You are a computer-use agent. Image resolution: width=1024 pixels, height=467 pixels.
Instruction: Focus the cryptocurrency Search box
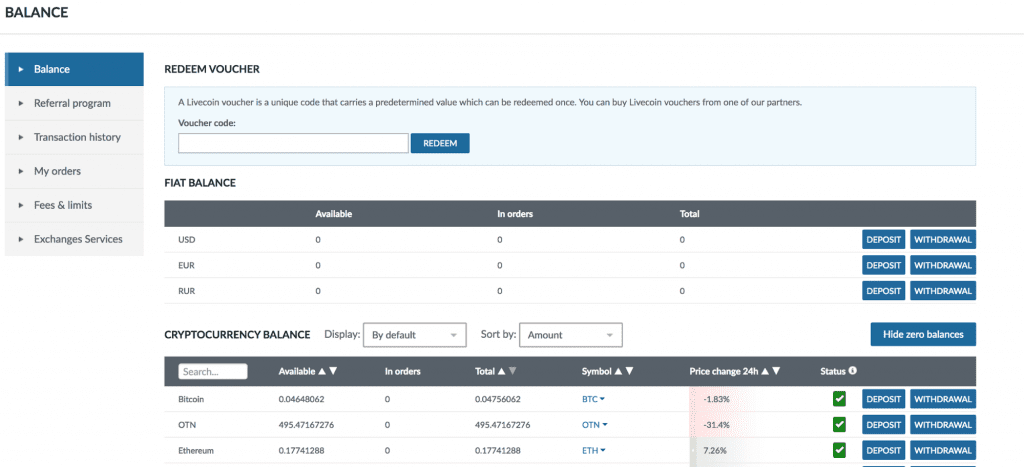click(x=213, y=371)
